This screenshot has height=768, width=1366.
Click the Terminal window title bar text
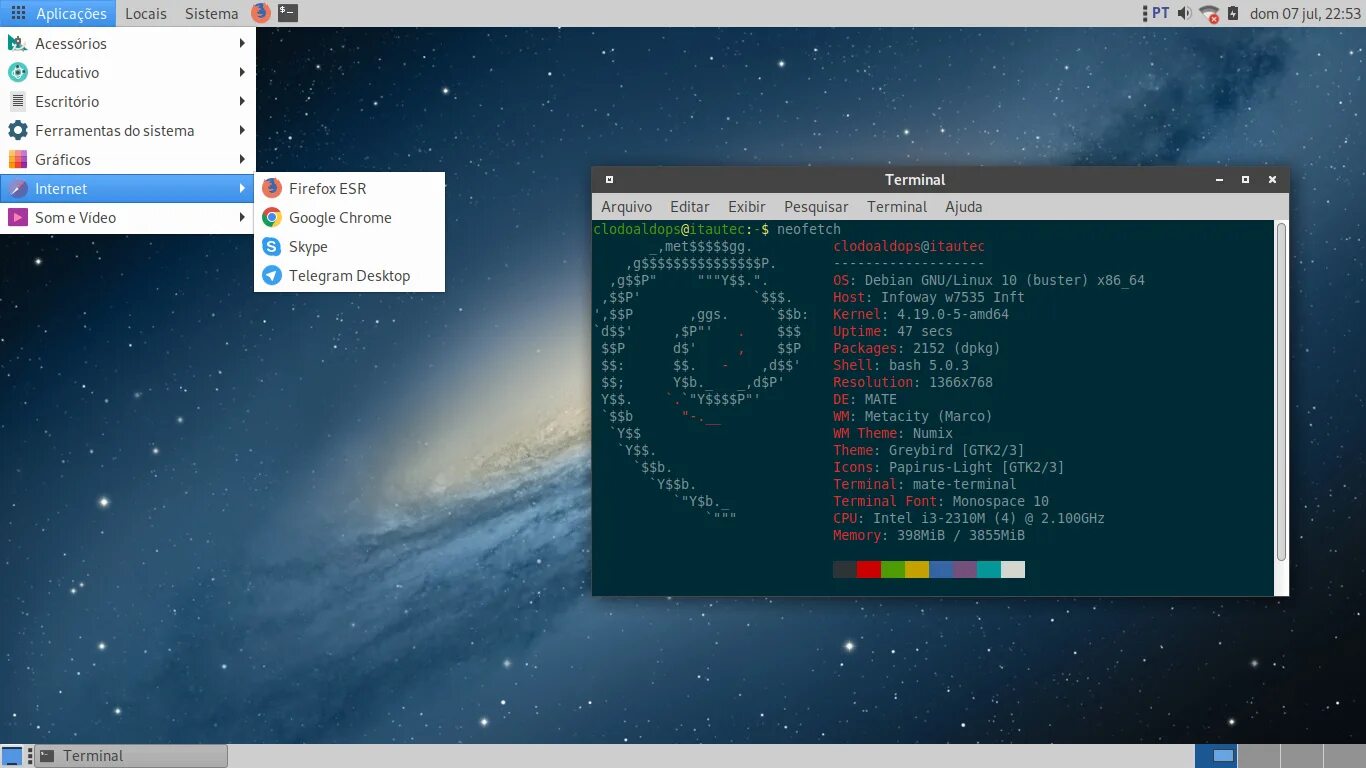click(915, 180)
